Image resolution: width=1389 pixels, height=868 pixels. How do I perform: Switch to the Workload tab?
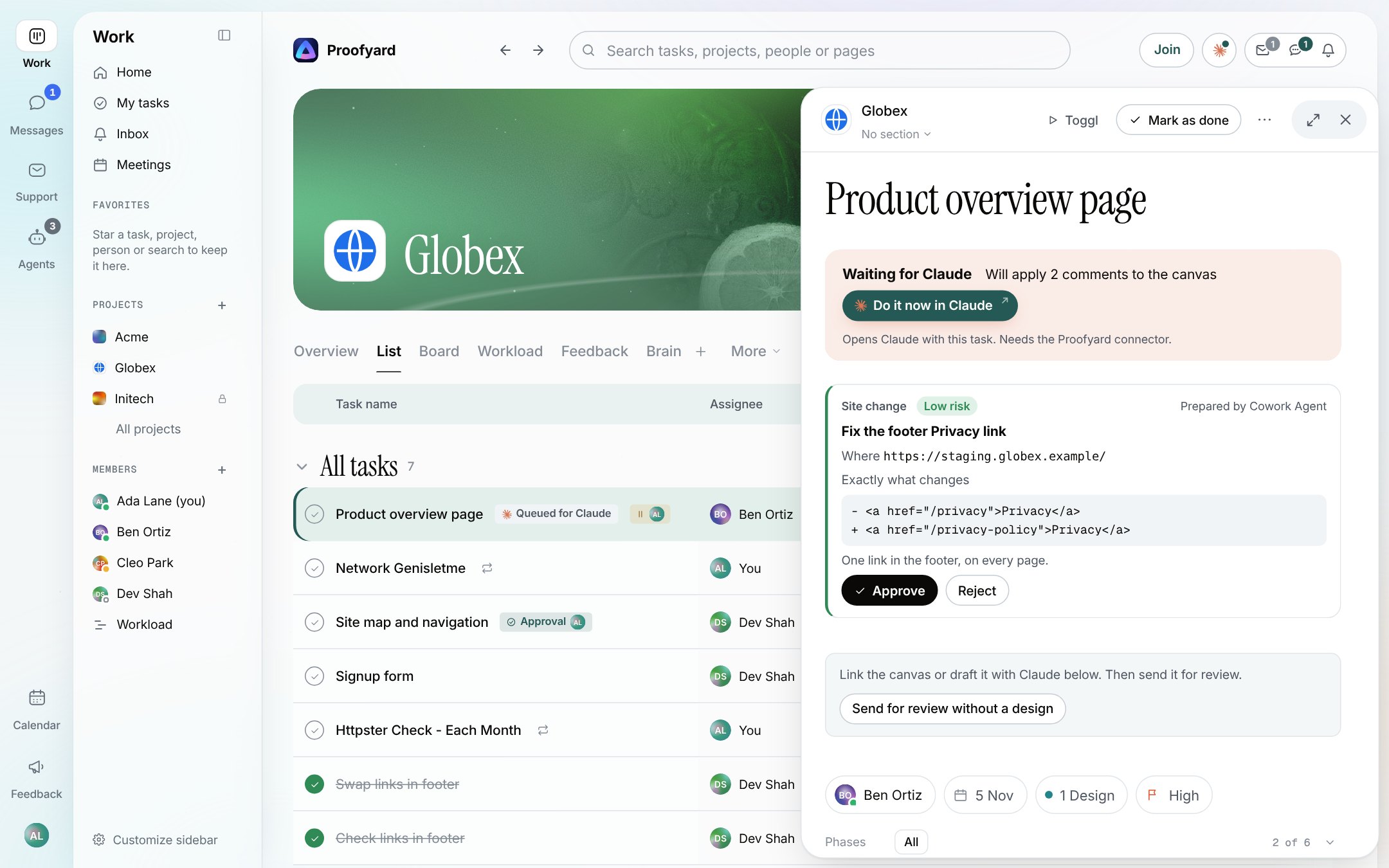[x=510, y=351]
